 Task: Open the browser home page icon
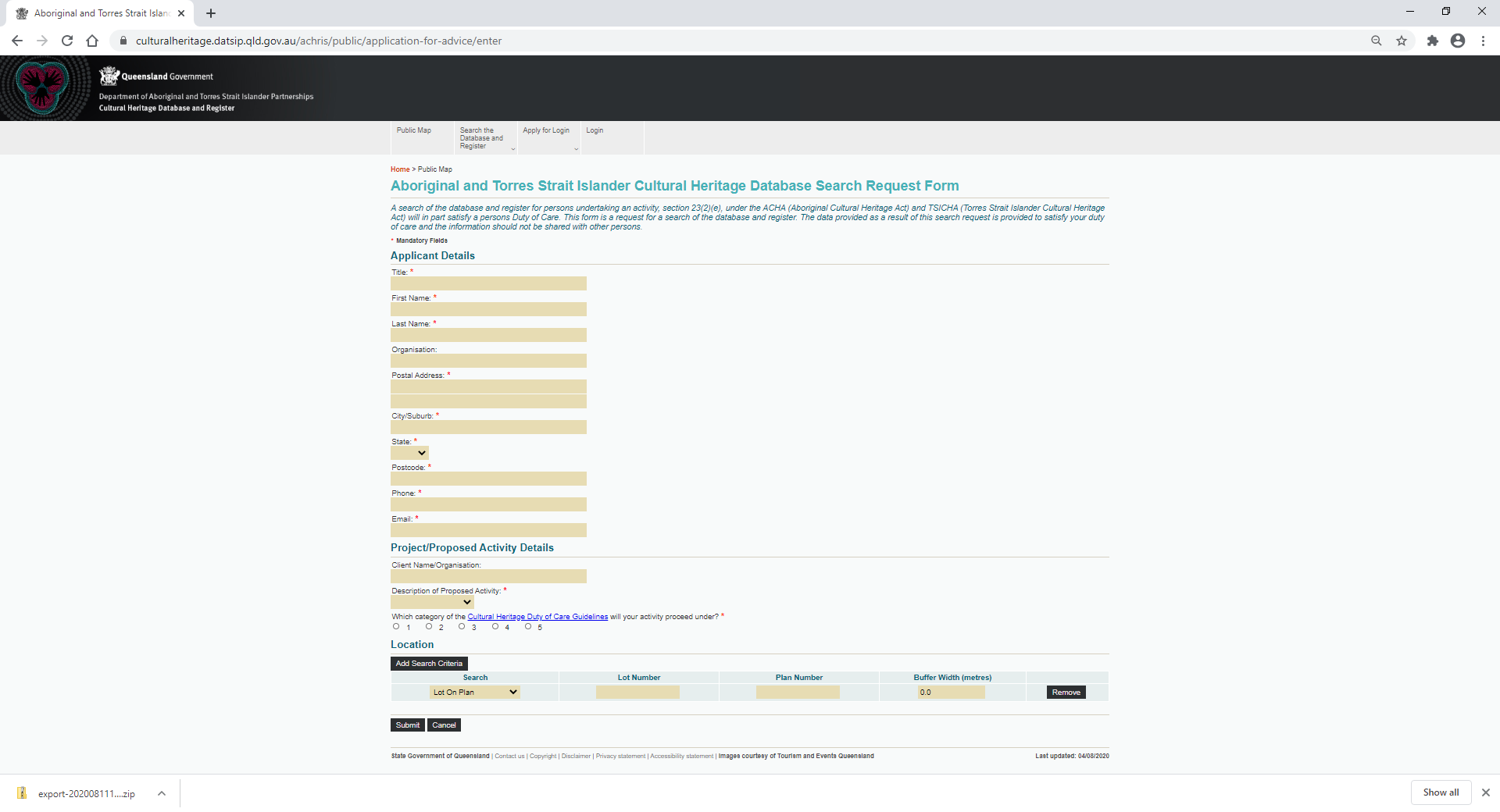[92, 41]
